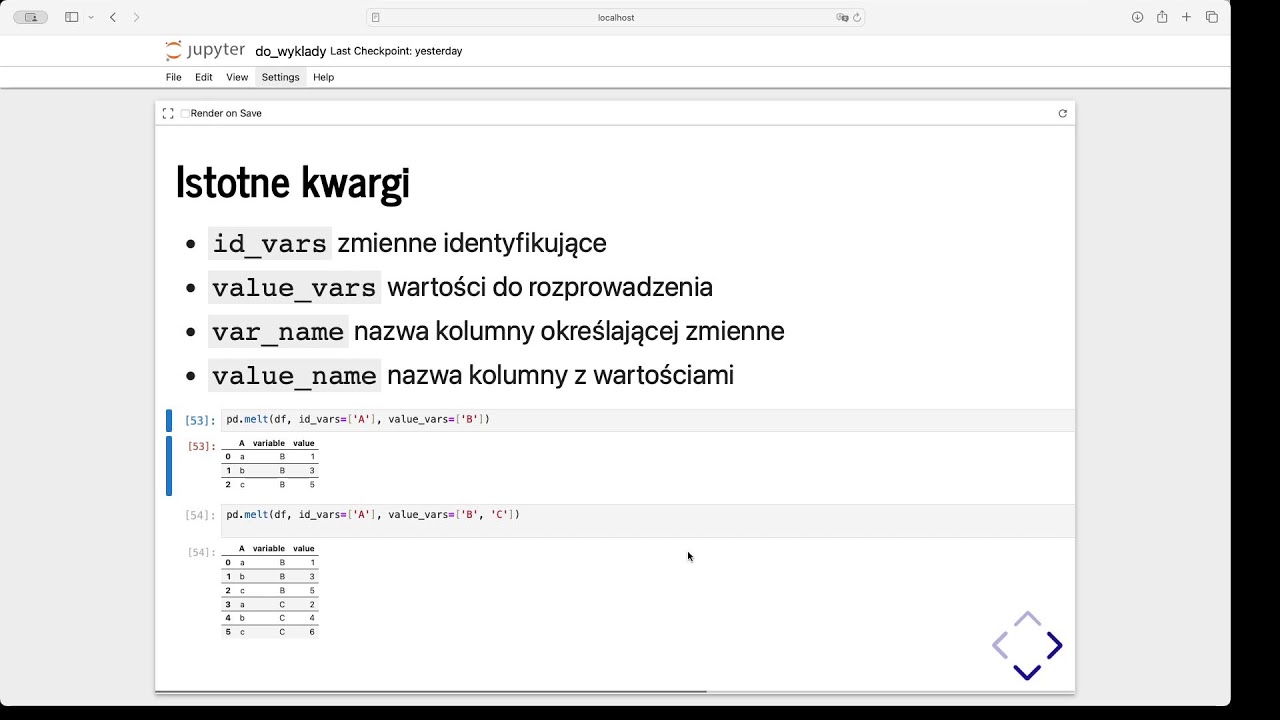Click Last Checkpoint: yesterday text
Screen dimensions: 1280x720
[x=396, y=51]
